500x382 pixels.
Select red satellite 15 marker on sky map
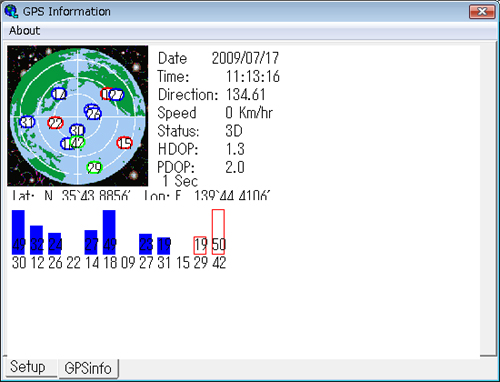(125, 143)
